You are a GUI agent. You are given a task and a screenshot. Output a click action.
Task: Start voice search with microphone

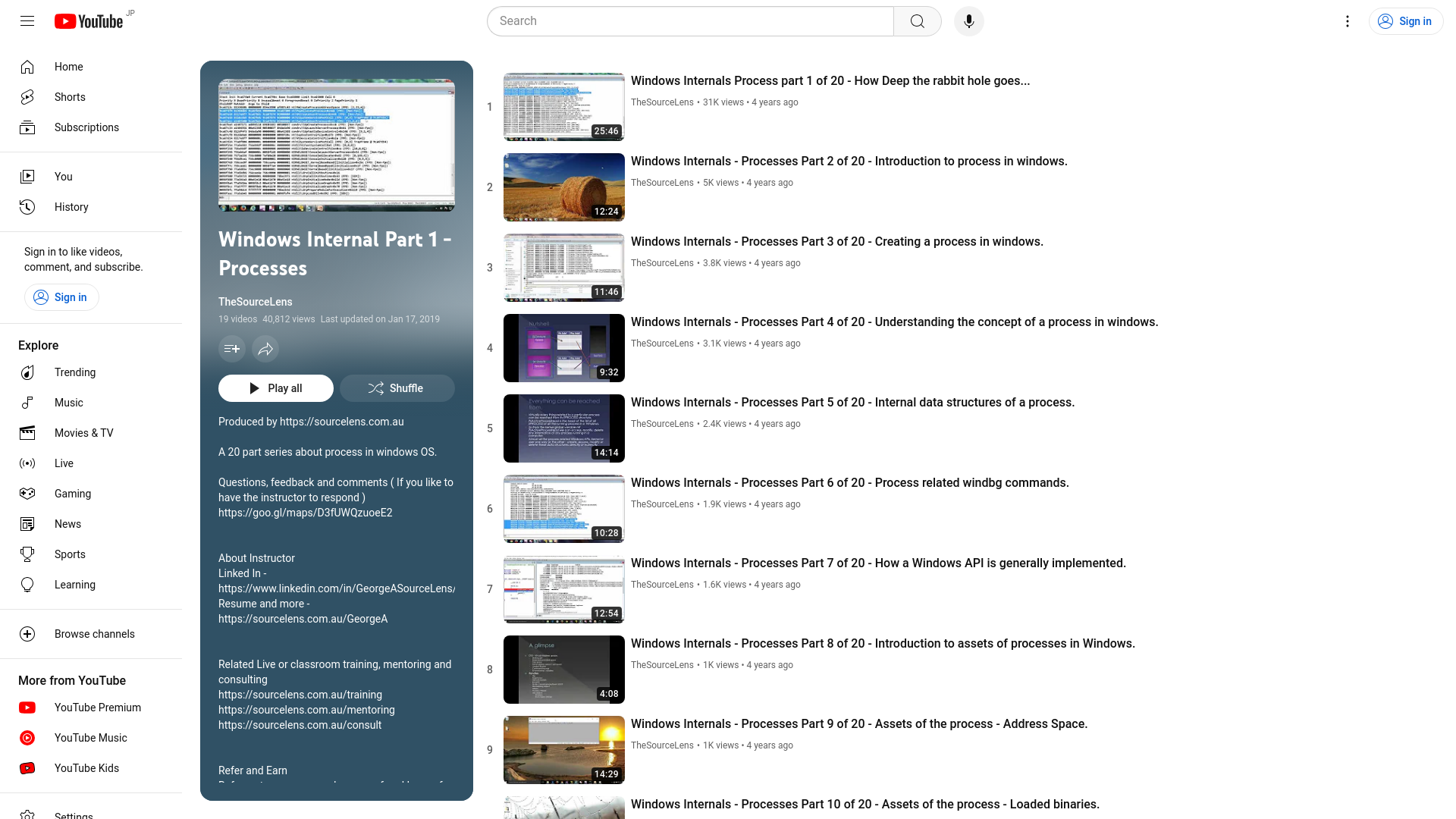click(969, 21)
